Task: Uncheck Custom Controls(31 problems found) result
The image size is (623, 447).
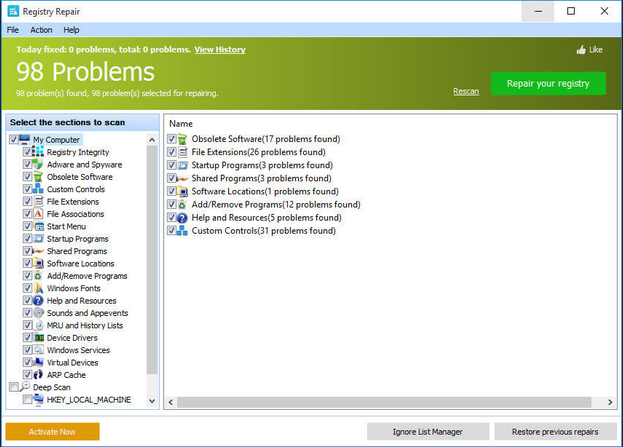Action: tap(172, 230)
